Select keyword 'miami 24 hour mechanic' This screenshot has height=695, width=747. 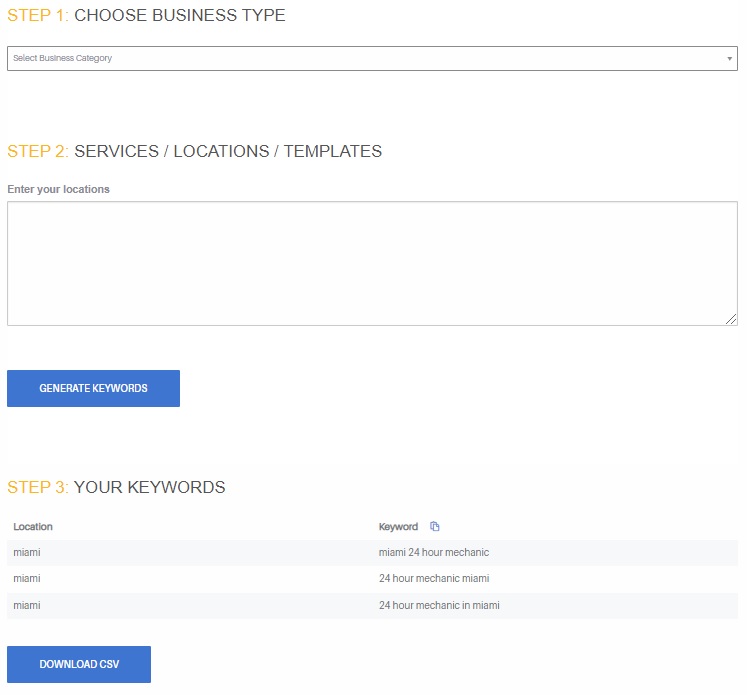434,552
